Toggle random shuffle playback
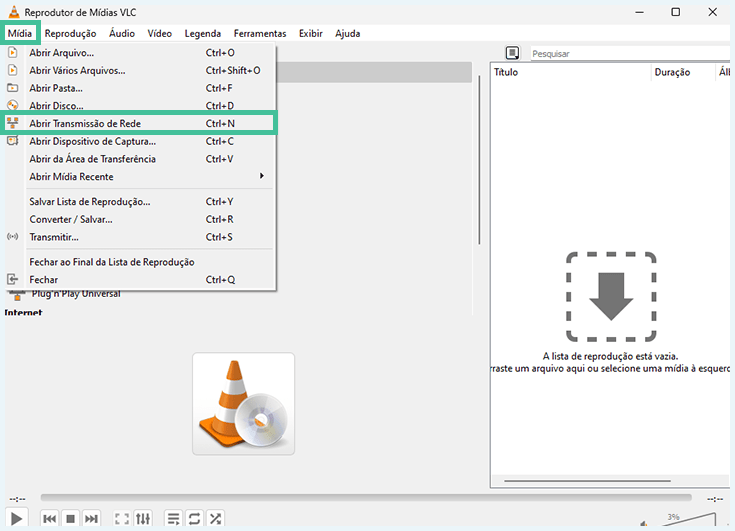The height and width of the screenshot is (531, 735). (x=215, y=518)
